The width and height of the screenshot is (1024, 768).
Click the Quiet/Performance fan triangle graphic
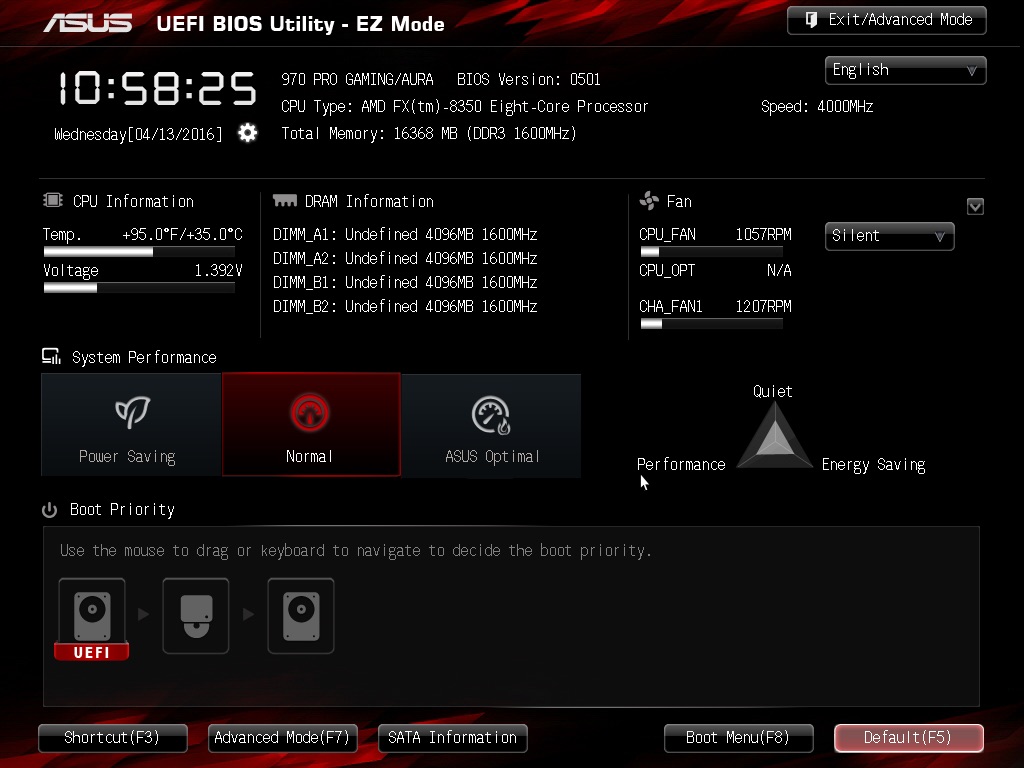(775, 436)
